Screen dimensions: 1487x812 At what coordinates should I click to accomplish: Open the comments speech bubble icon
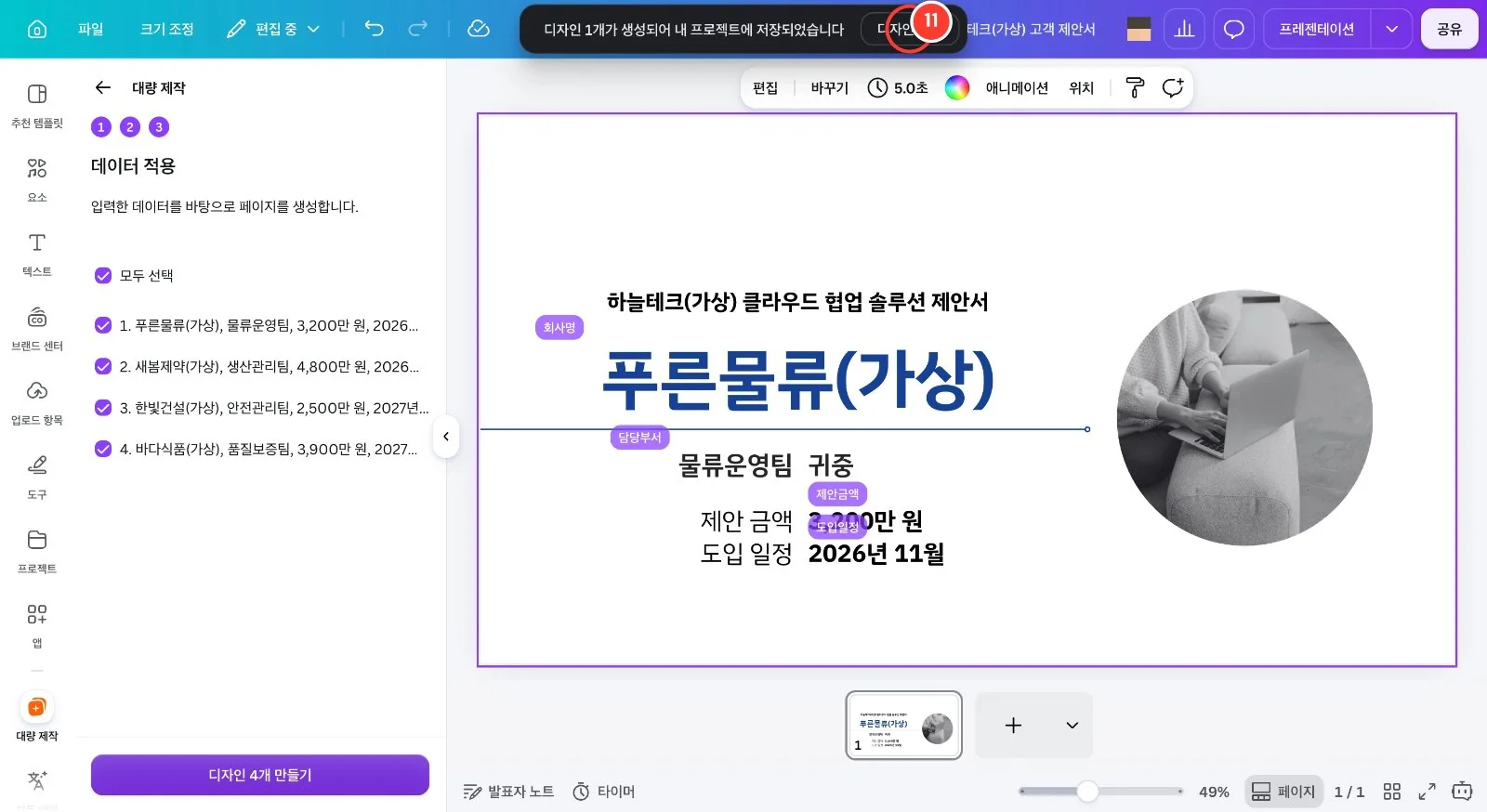[1233, 29]
